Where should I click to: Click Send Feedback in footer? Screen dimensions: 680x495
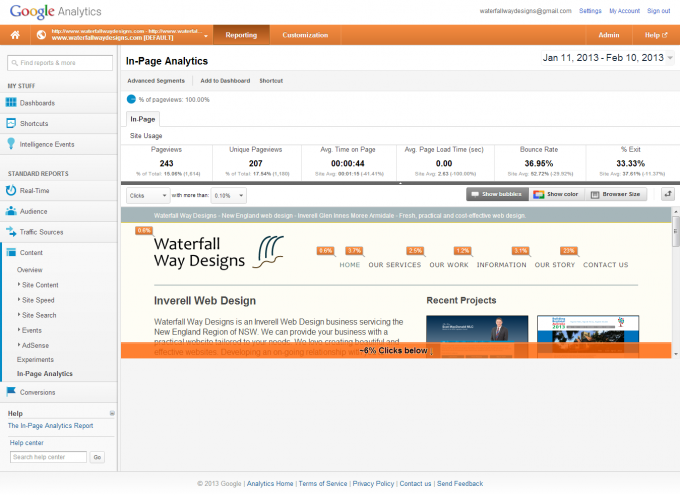coord(460,483)
